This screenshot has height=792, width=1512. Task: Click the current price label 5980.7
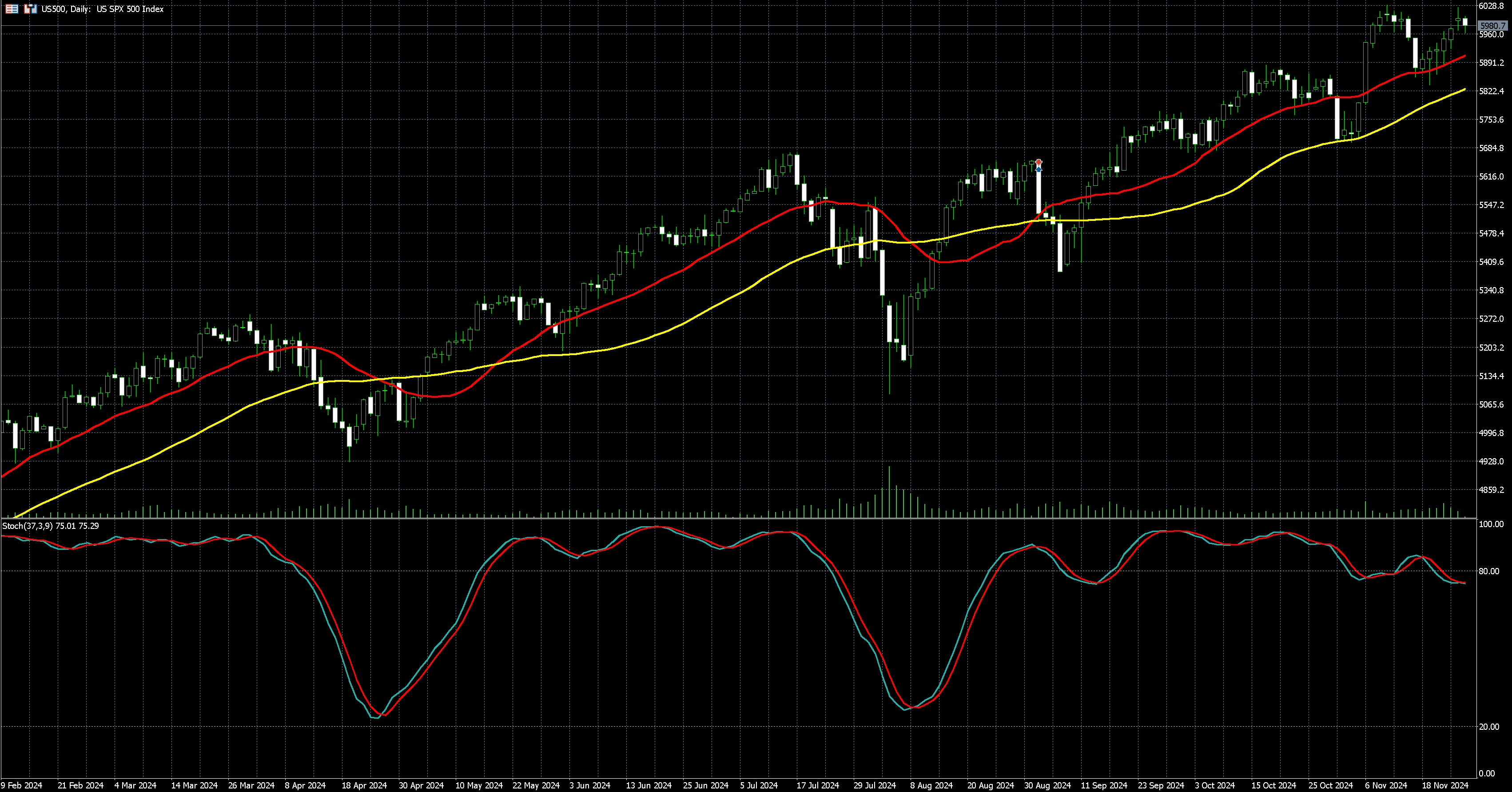coord(1492,26)
